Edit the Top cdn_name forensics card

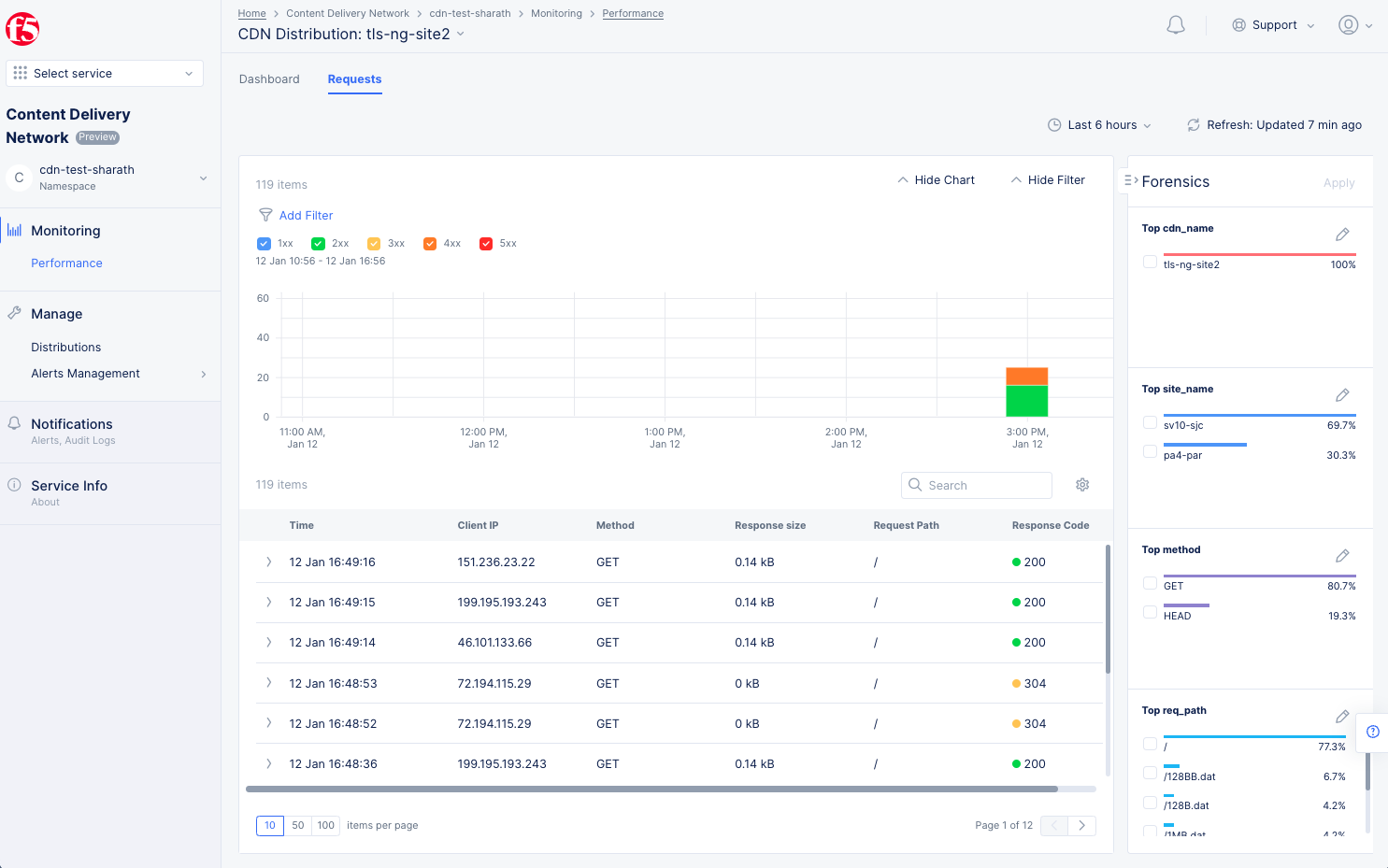click(1343, 234)
